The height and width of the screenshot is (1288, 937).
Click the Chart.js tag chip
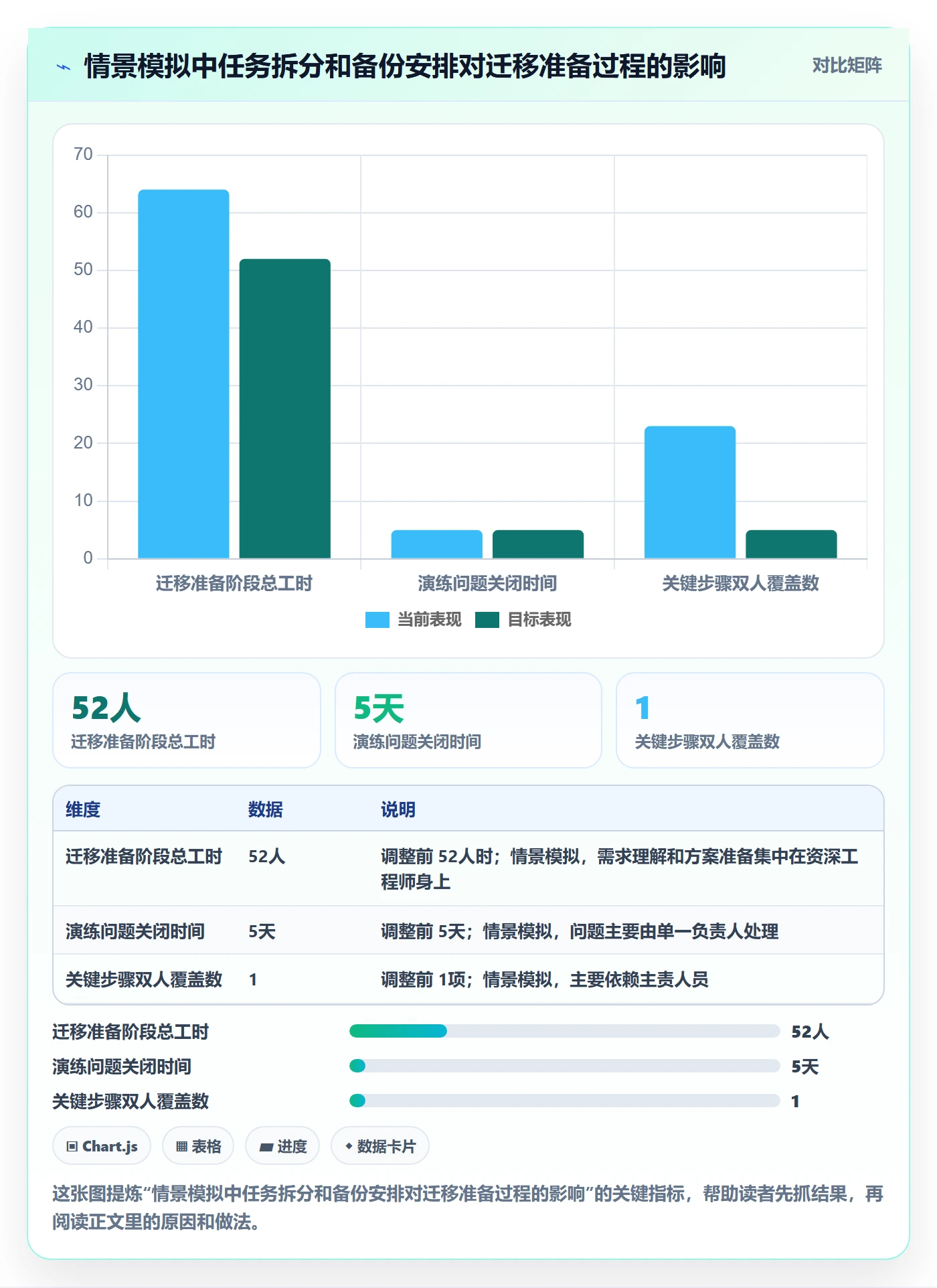click(x=102, y=1146)
